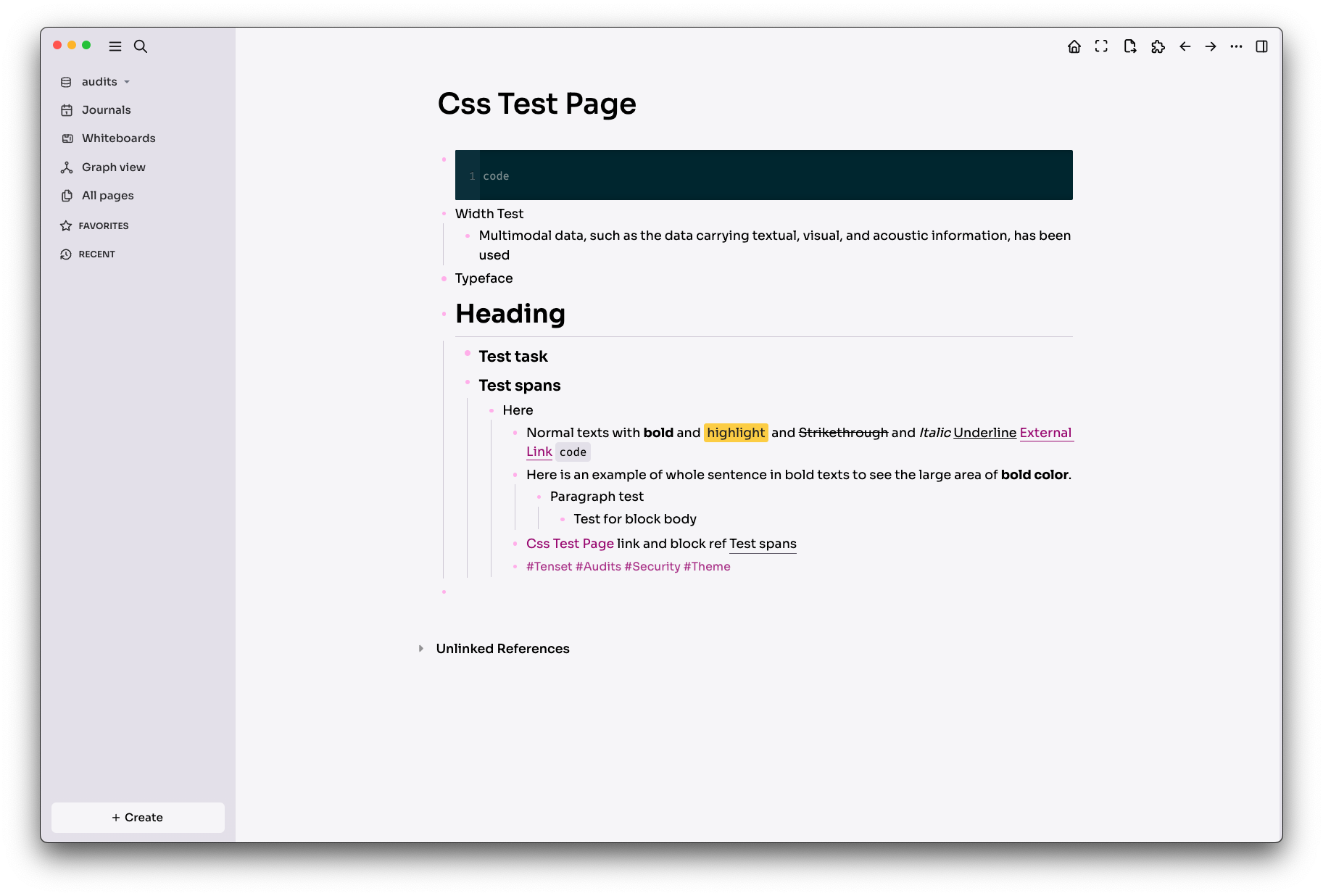Go to the home page via house icon
The height and width of the screenshot is (896, 1323).
[1075, 46]
